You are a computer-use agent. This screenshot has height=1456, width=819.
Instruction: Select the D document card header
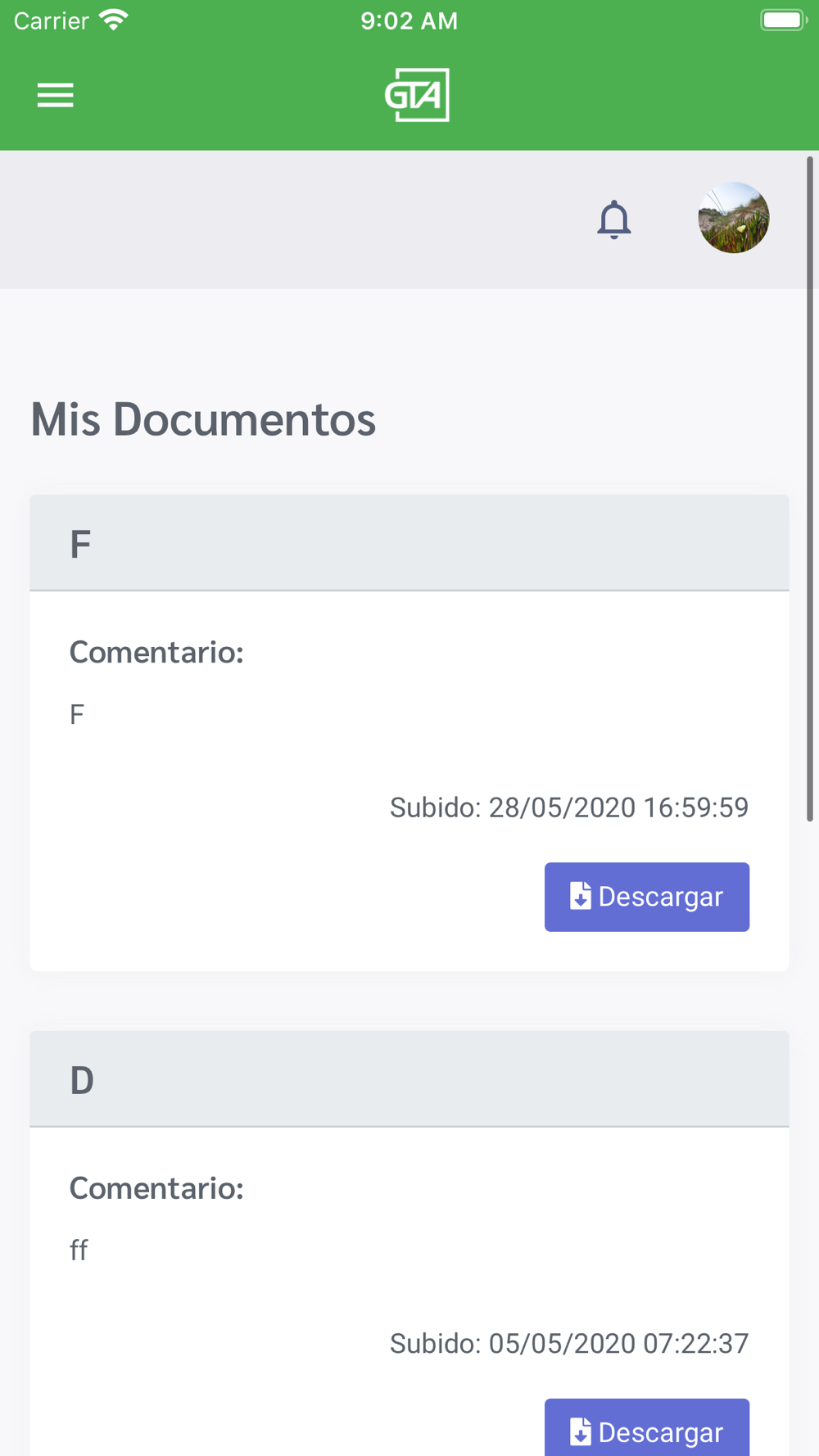pyautogui.click(x=409, y=1079)
